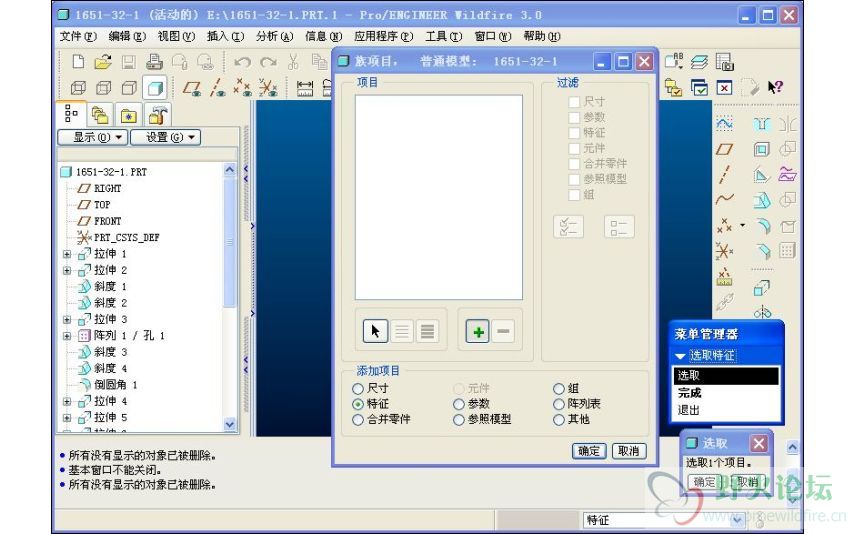Click the select arrow tool in family dialog
Viewport: 856px width, 534px height.
pyautogui.click(x=375, y=331)
